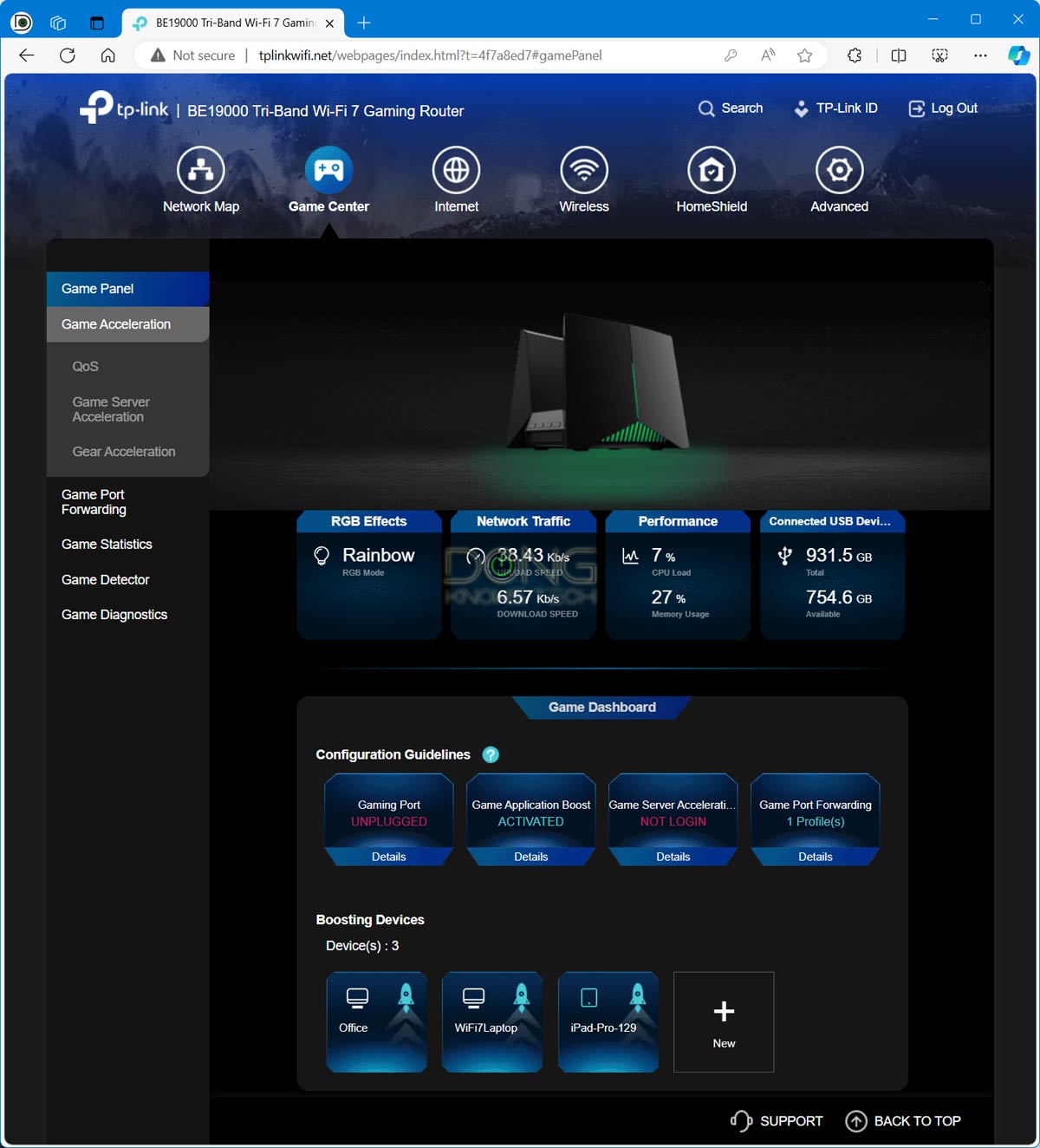Screen dimensions: 1040x1148
Task: Open the Network Map icon
Action: (x=201, y=170)
